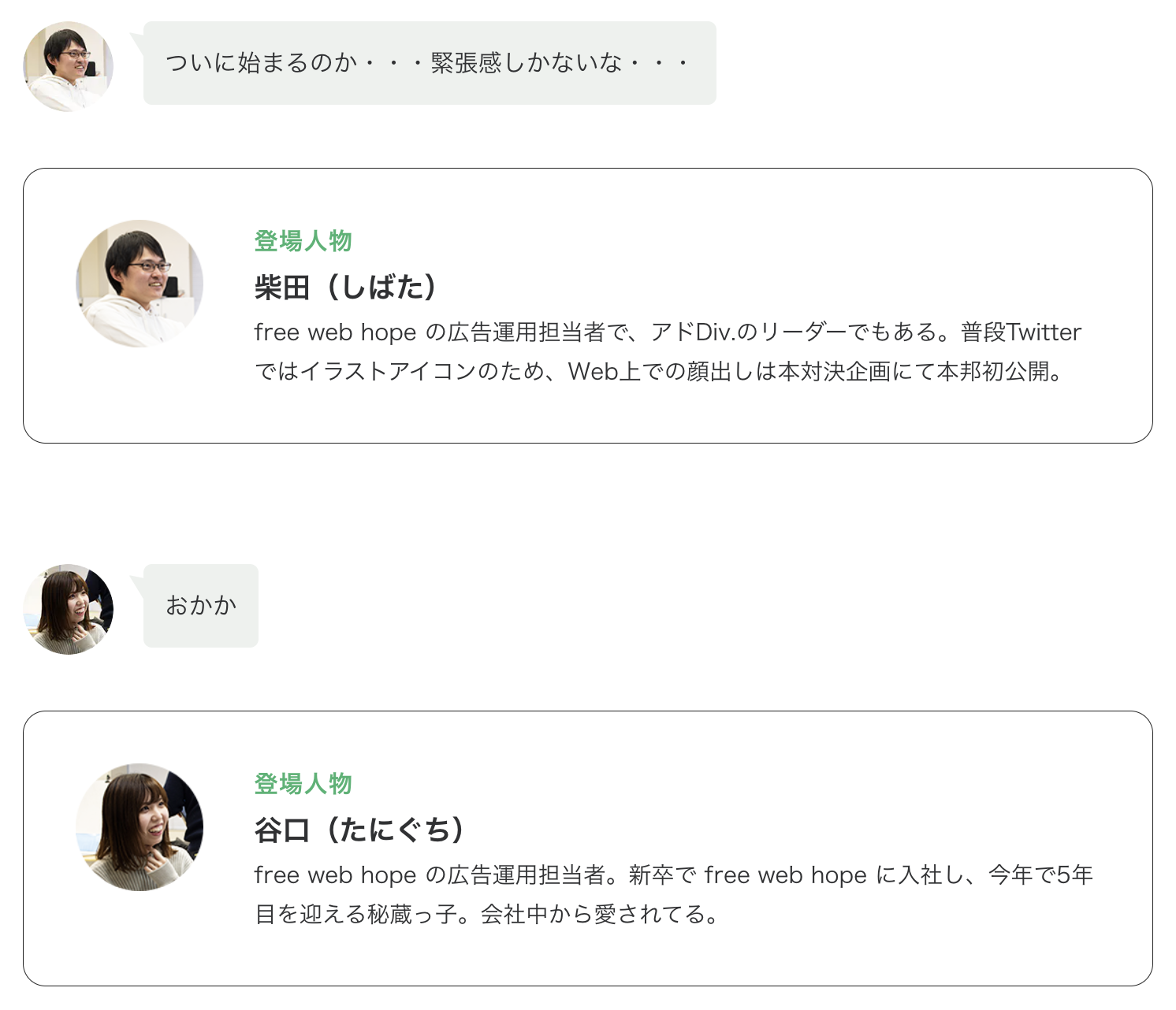Click the word Twitter in 柴田's description

click(1044, 332)
